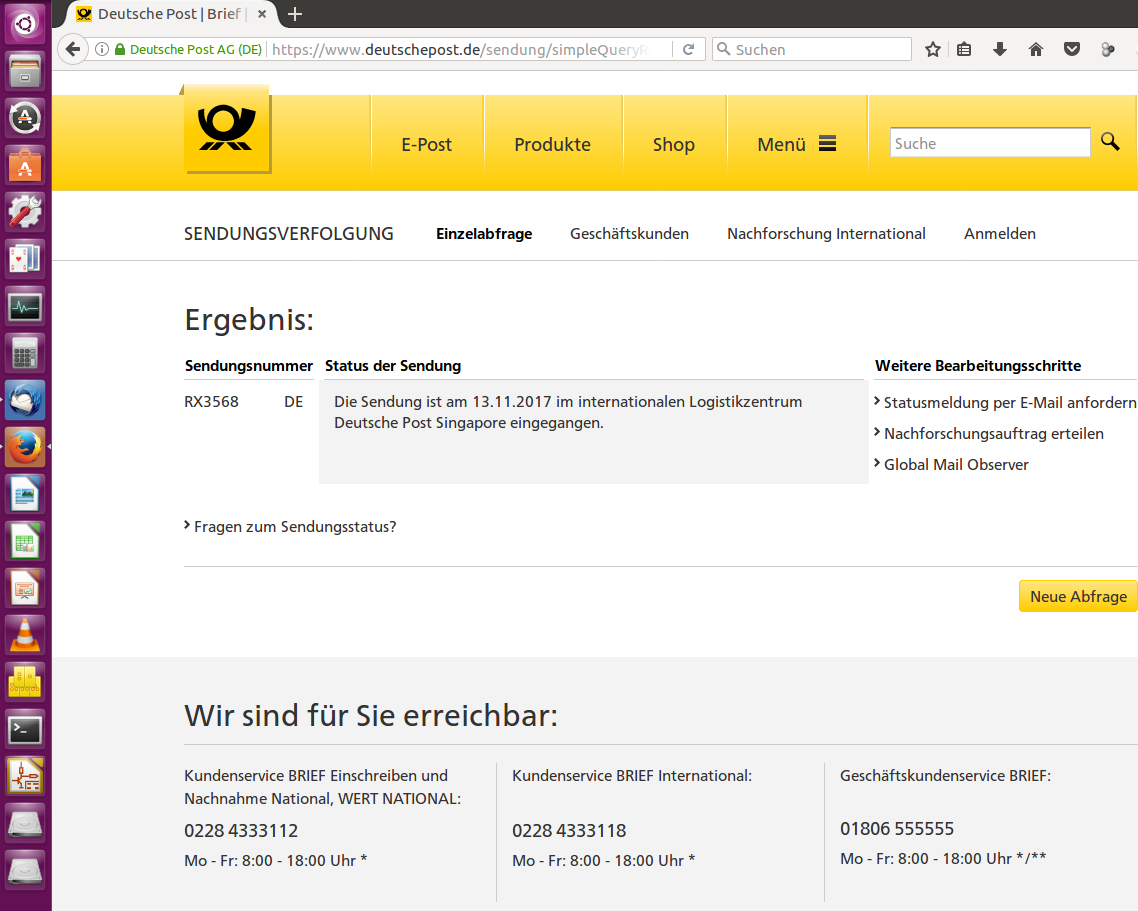The height and width of the screenshot is (911, 1138).
Task: Open second disk drive icon in dock
Action: [x=25, y=870]
